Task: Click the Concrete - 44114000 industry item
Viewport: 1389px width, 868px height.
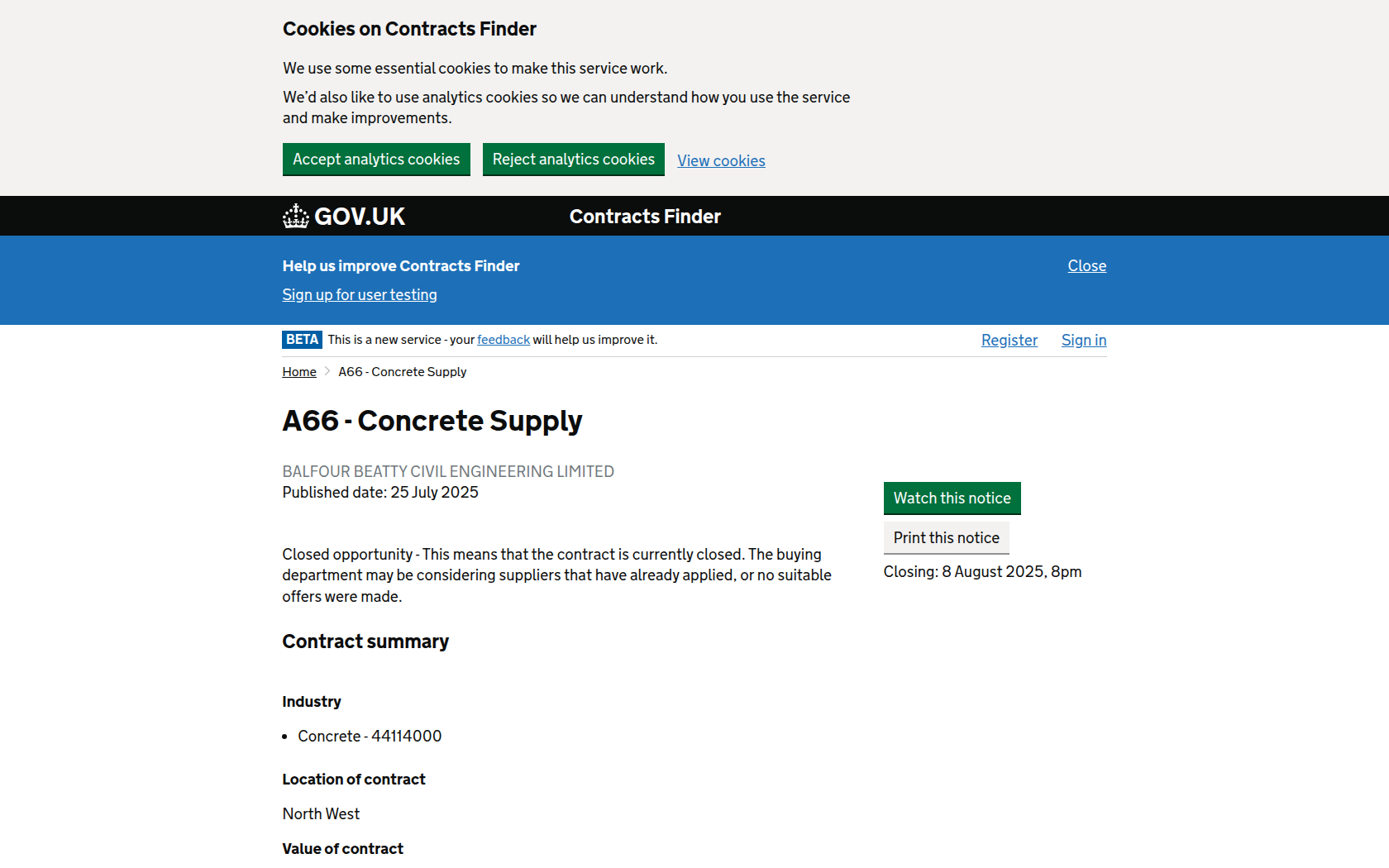Action: (x=370, y=737)
